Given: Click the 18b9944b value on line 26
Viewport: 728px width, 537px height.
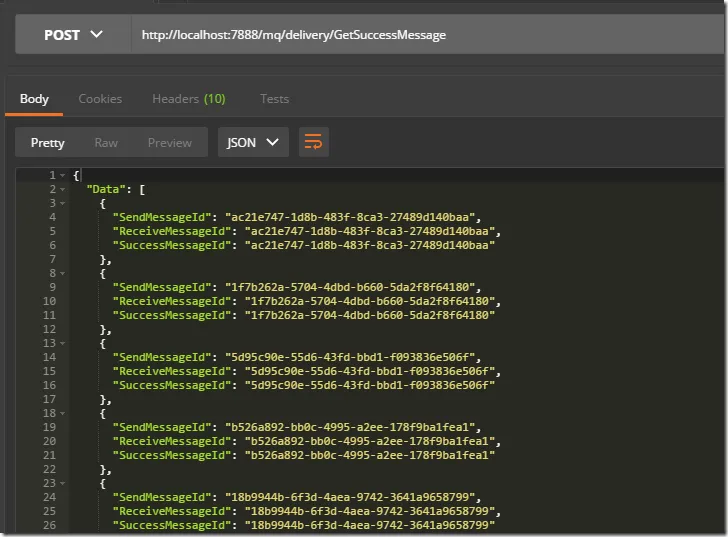Looking at the screenshot, I should pos(370,525).
